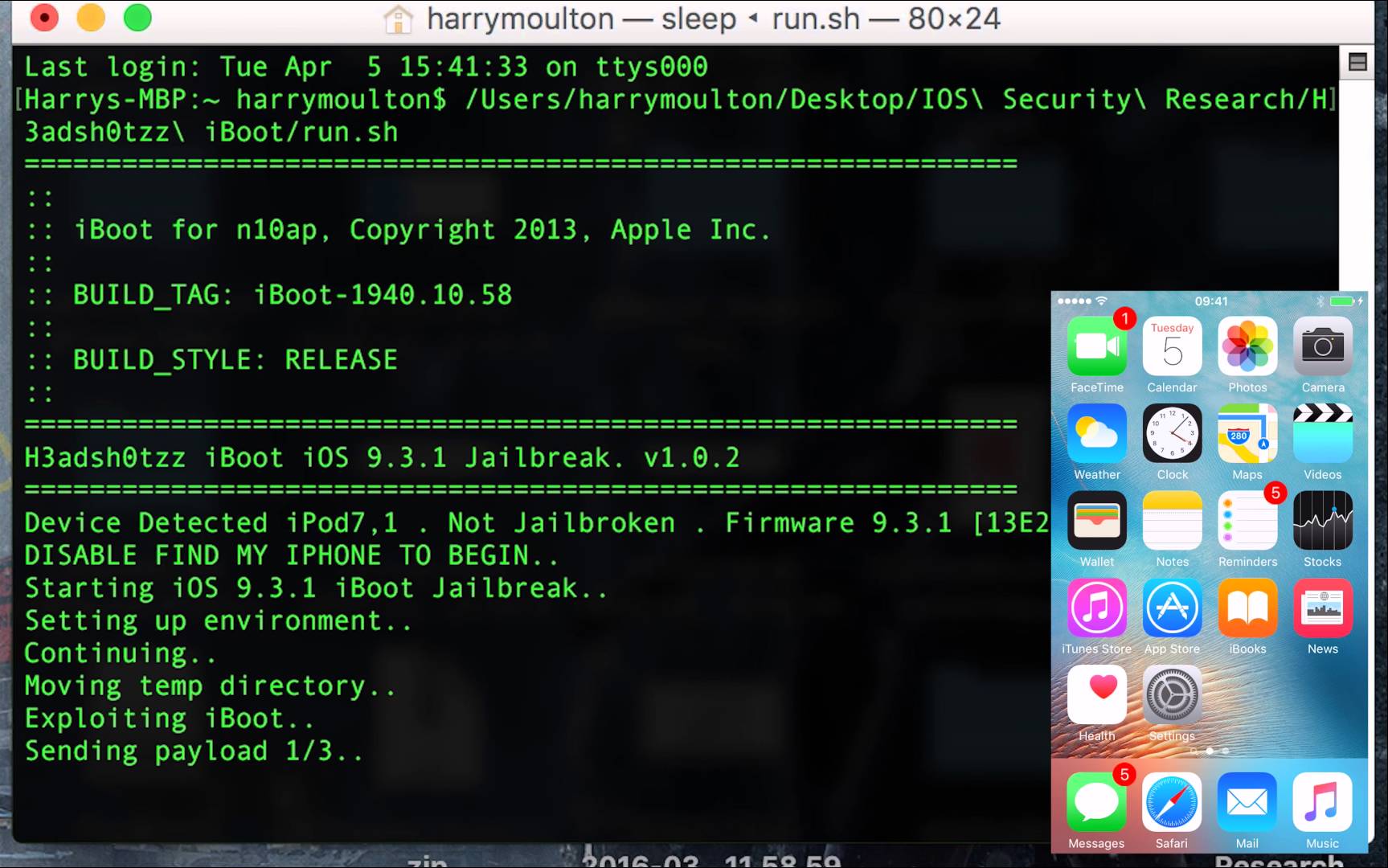Click the green zoom button of terminal

[x=137, y=18]
